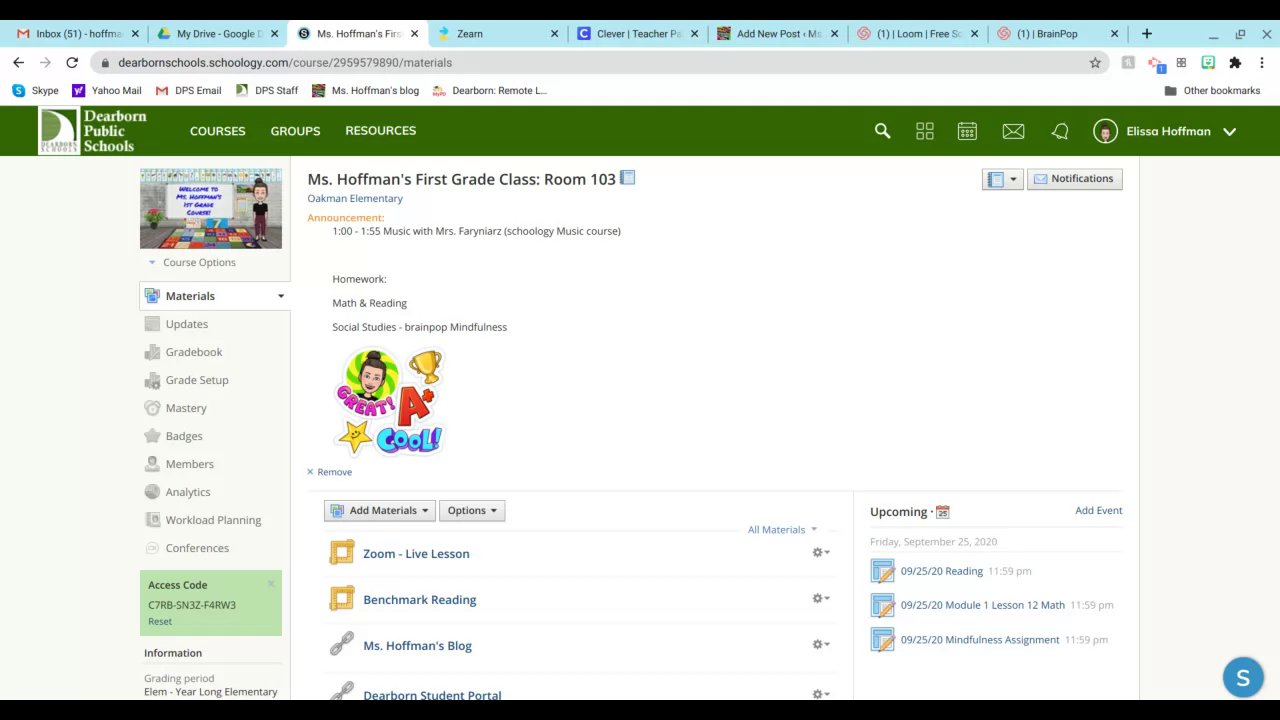Open Members in the sidebar

click(x=189, y=464)
